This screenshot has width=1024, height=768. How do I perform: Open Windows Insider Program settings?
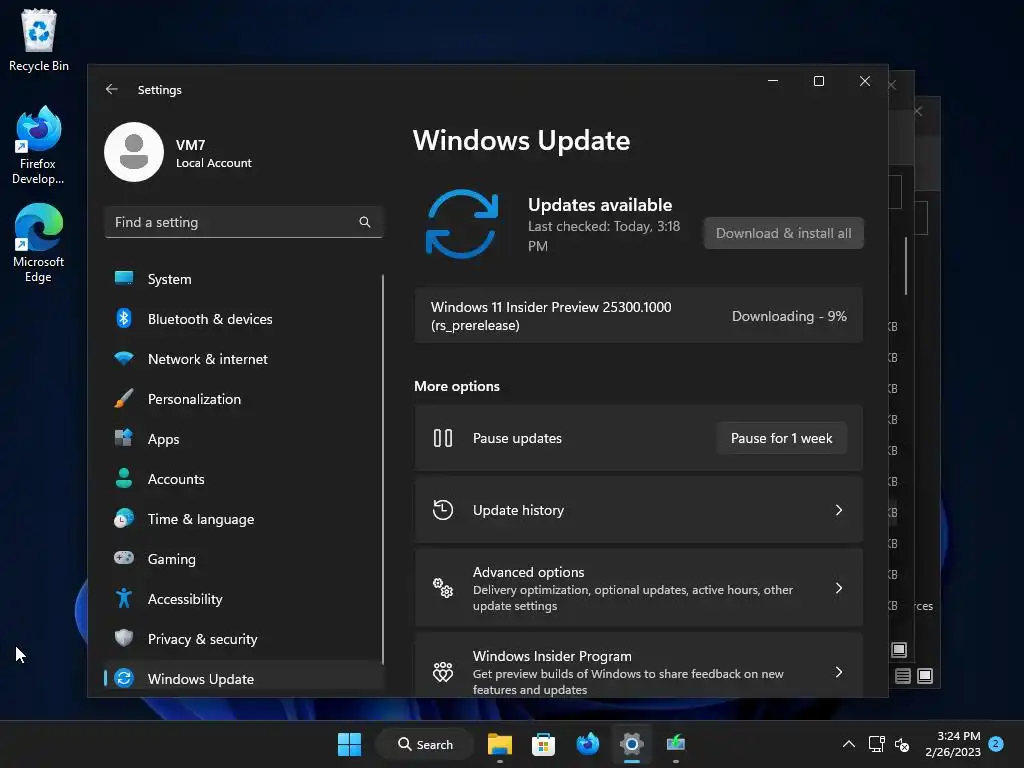click(639, 665)
